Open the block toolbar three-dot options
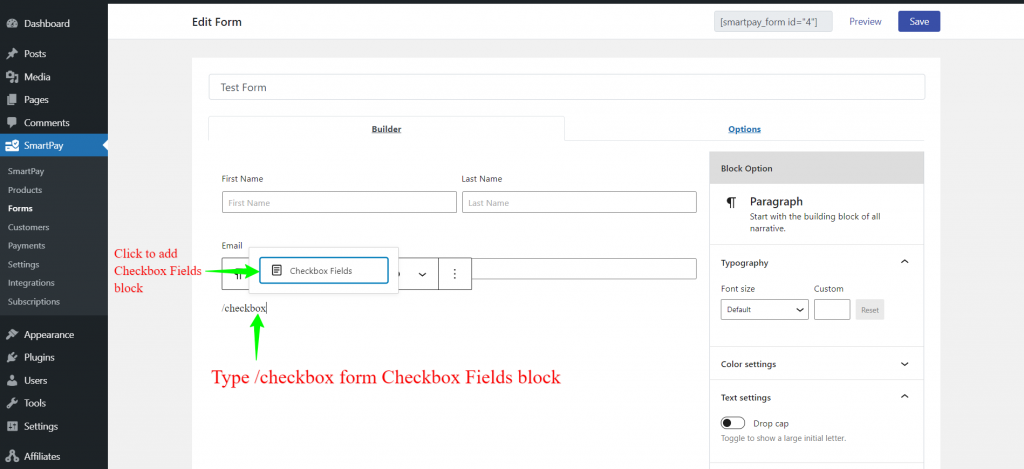1024x469 pixels. (455, 274)
